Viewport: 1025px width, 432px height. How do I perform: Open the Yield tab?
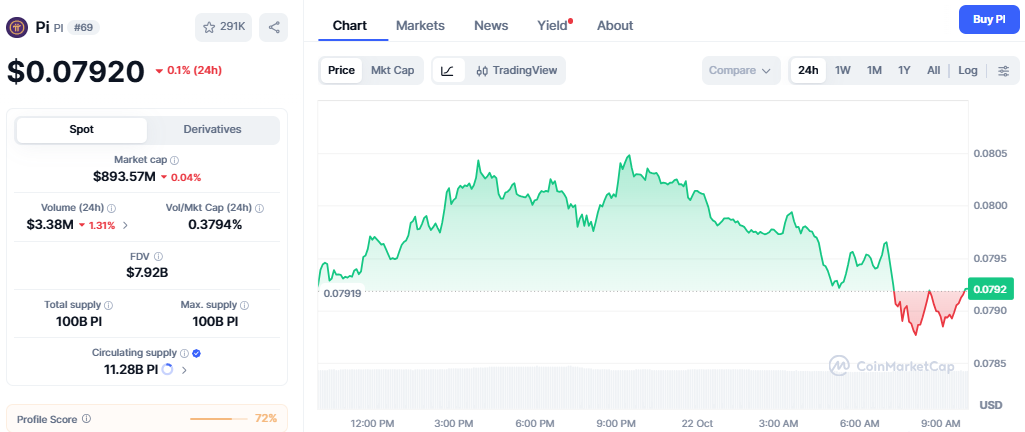553,25
